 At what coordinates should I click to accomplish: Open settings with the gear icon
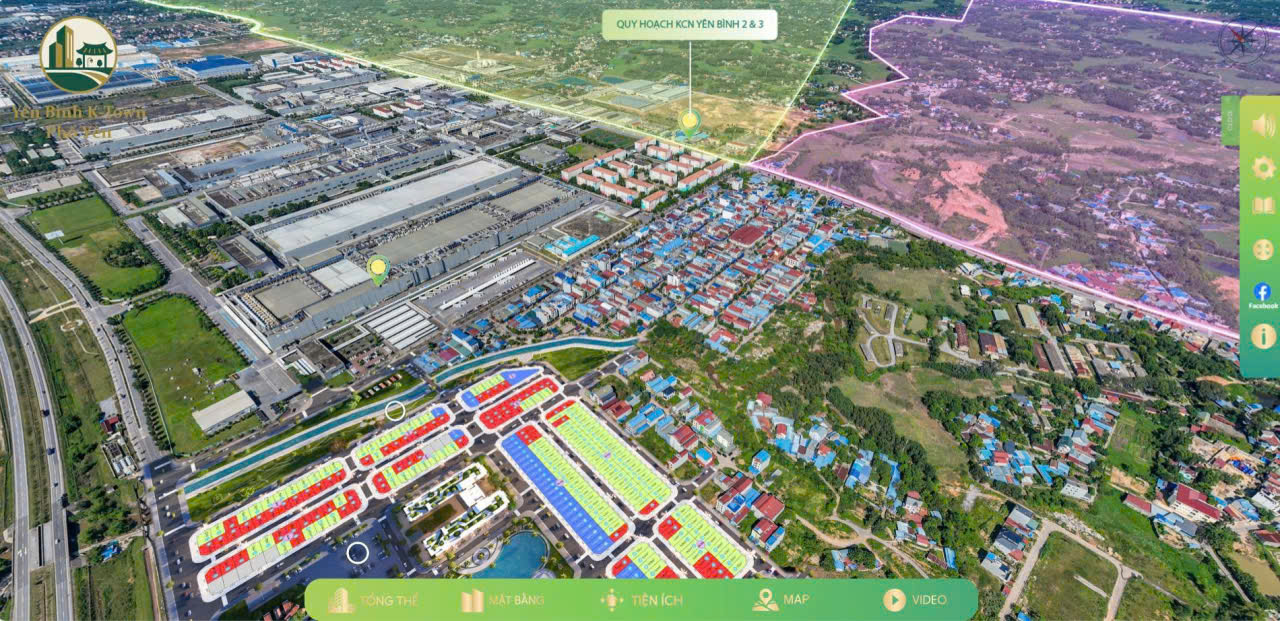(x=1263, y=167)
